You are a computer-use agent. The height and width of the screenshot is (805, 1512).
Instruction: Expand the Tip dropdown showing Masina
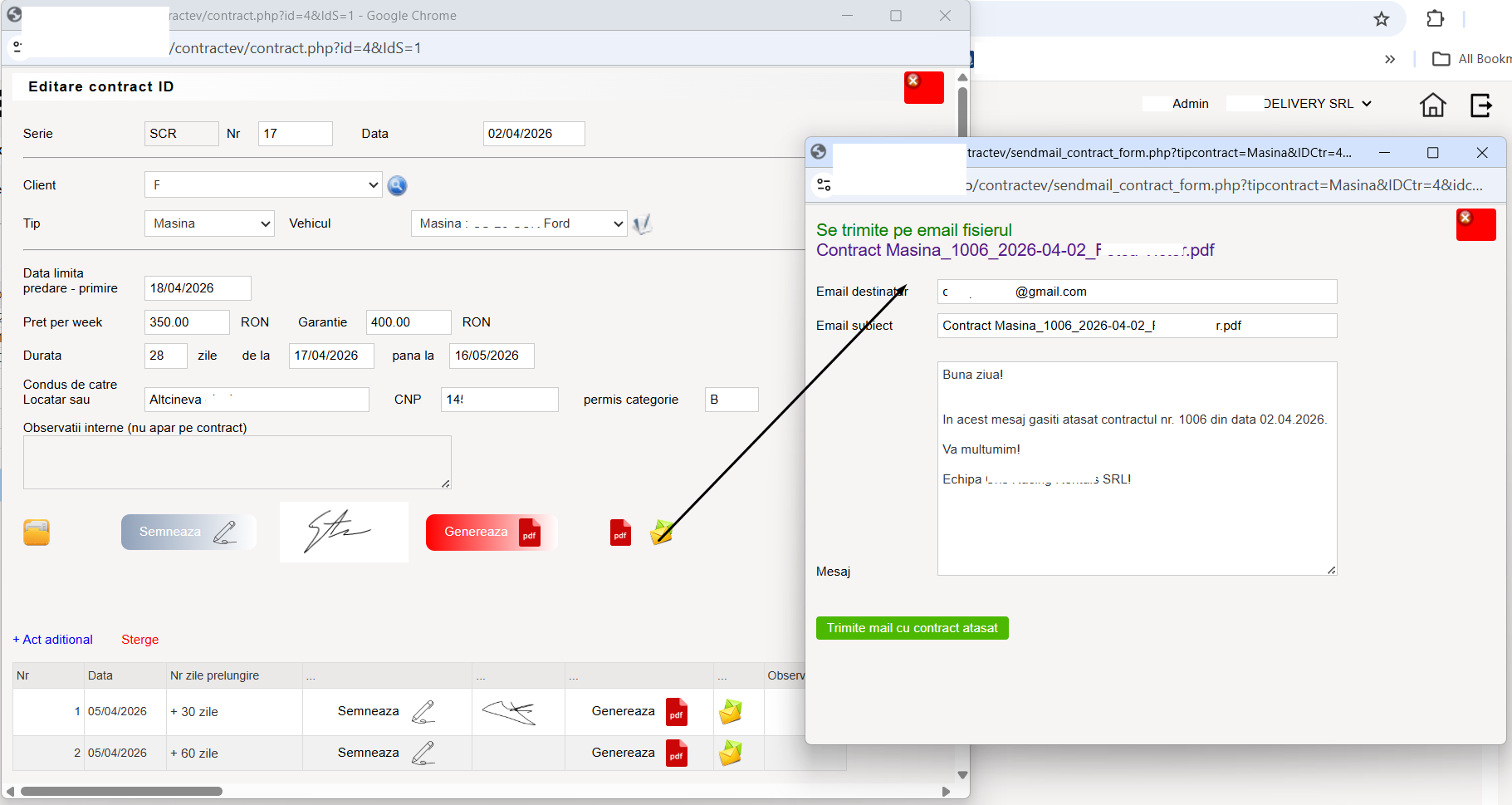tap(209, 223)
